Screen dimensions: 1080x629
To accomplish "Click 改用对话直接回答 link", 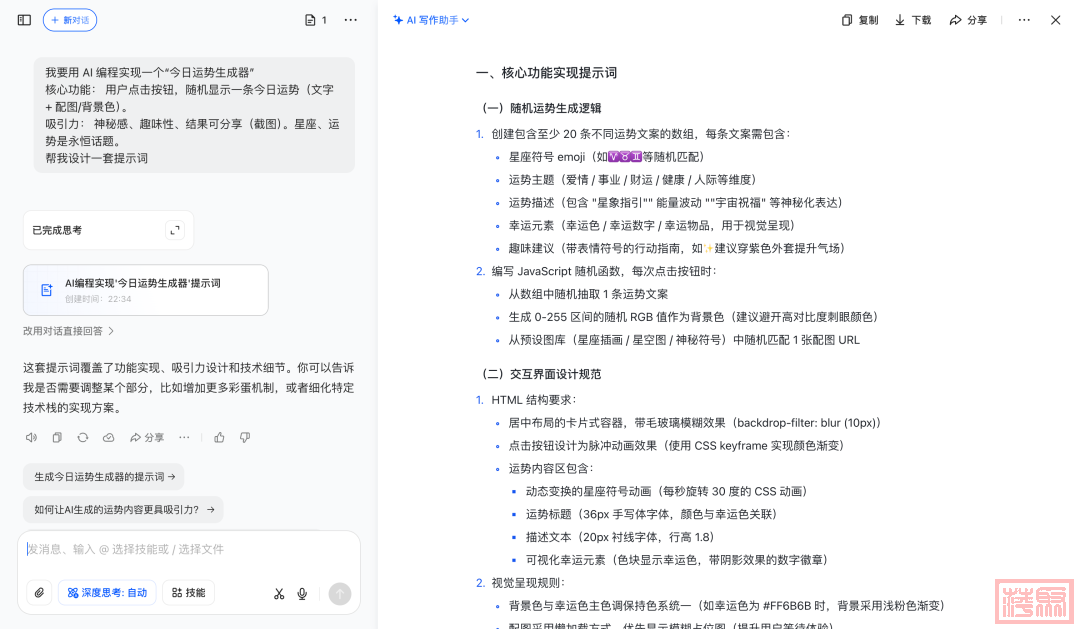I will pos(69,331).
